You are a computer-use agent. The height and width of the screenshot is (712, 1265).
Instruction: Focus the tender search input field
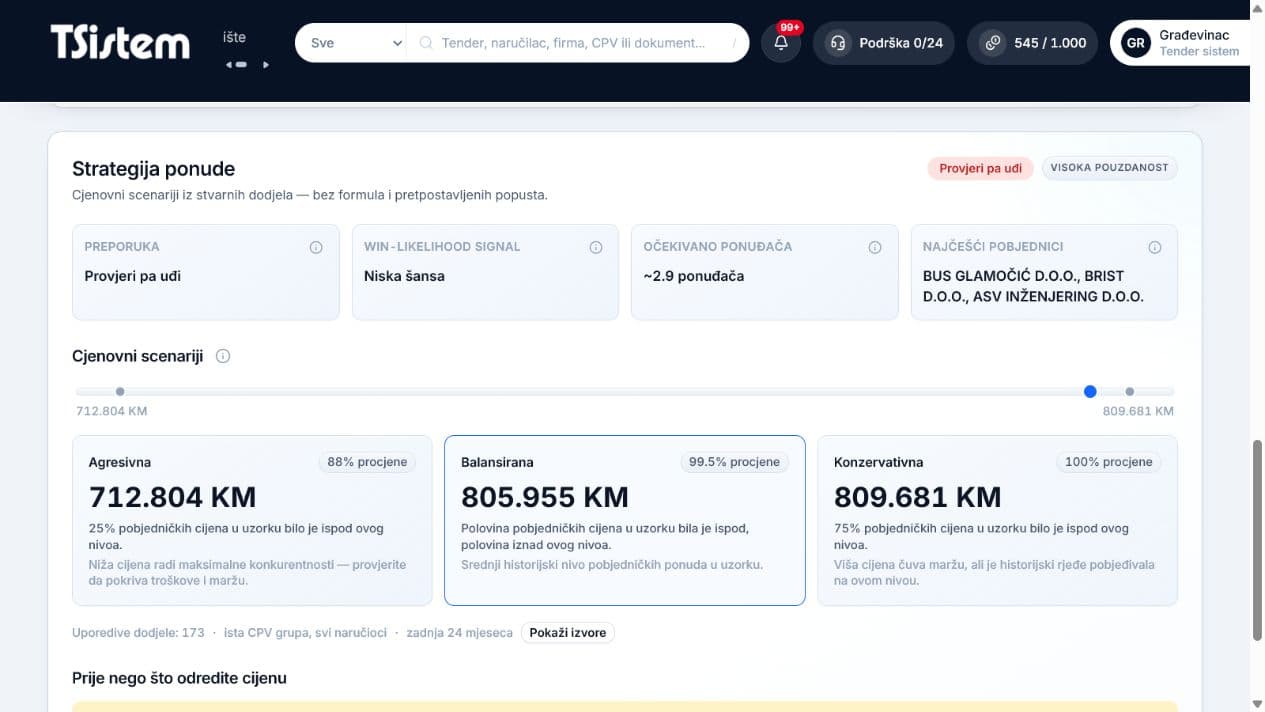point(573,43)
